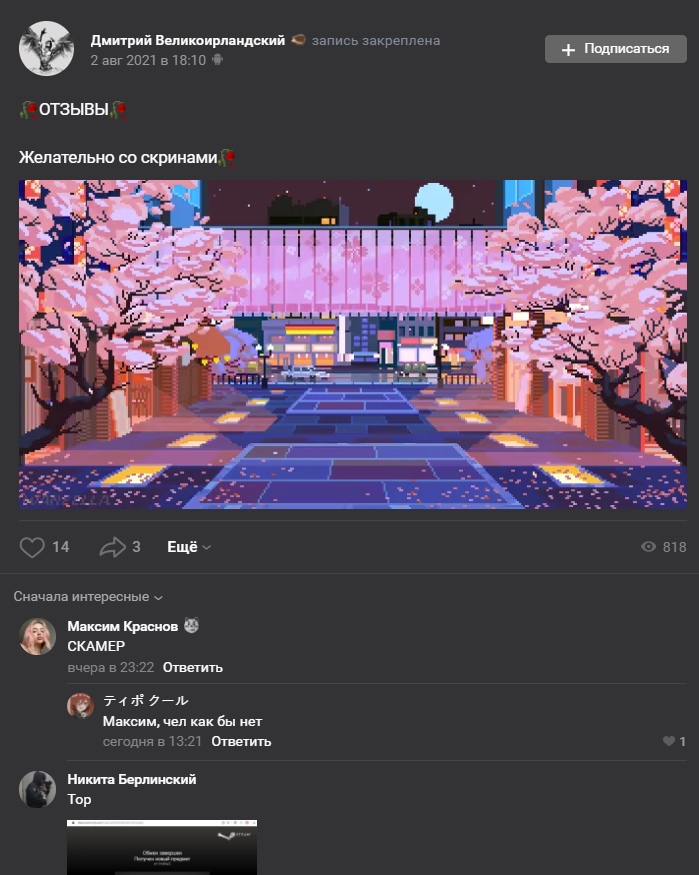Open Никита Берлинский's avatar

point(37,789)
